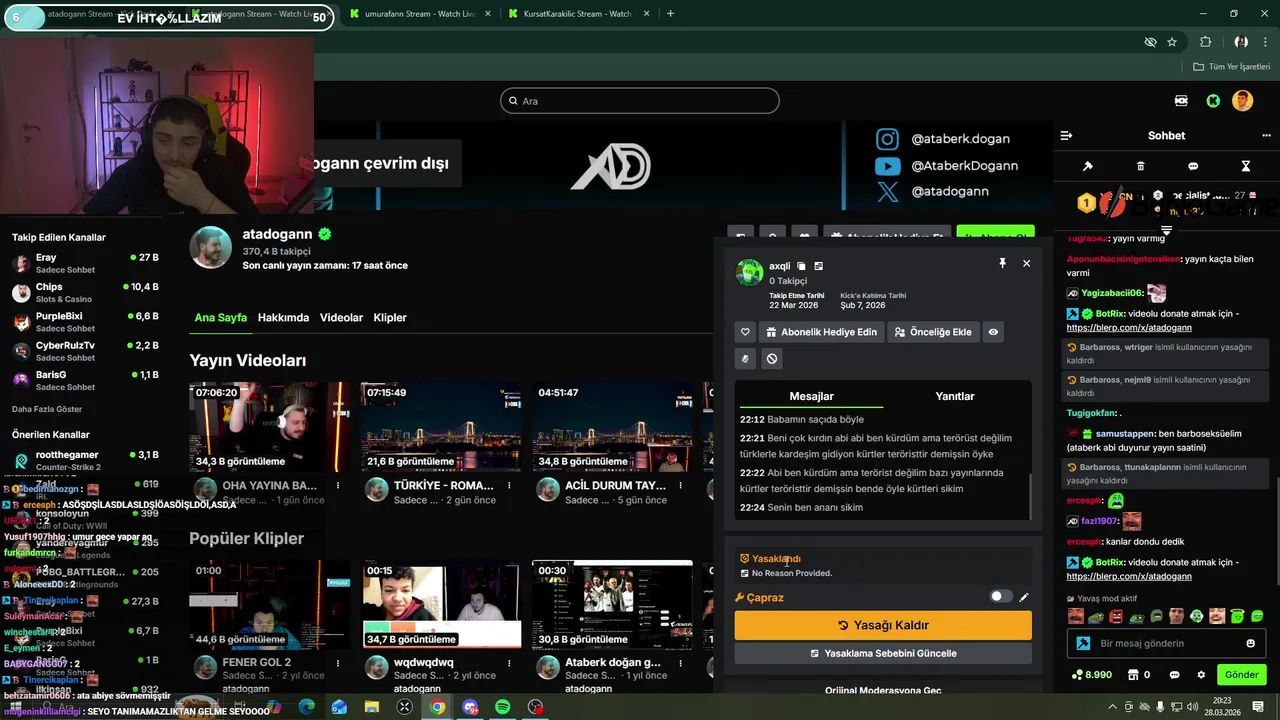This screenshot has width=1280, height=720.
Task: Click Abonelik Hediye Edin button
Action: click(x=821, y=332)
